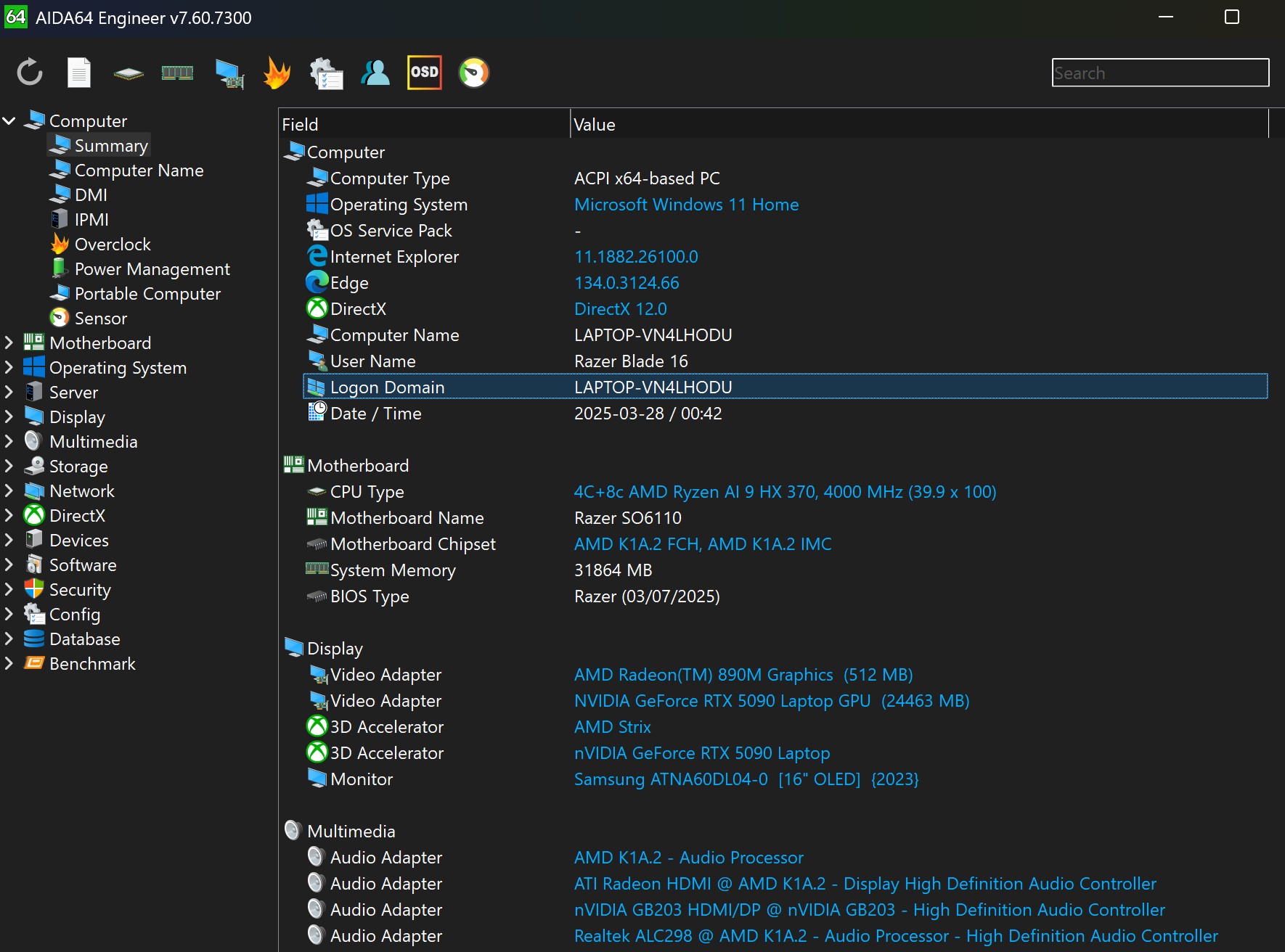This screenshot has height=952, width=1285.
Task: Open the Samsung ATNA60DL04-0 monitor link
Action: pyautogui.click(x=746, y=779)
